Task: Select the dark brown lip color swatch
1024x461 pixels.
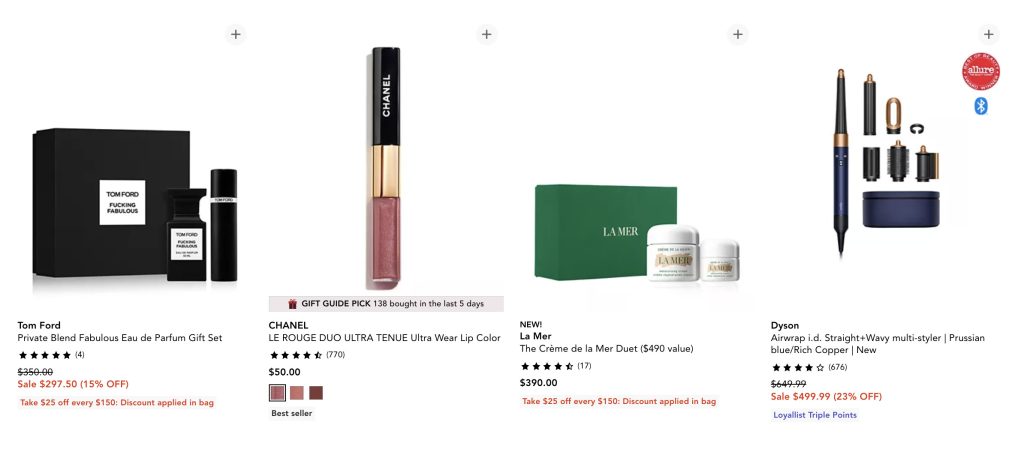Action: (316, 392)
